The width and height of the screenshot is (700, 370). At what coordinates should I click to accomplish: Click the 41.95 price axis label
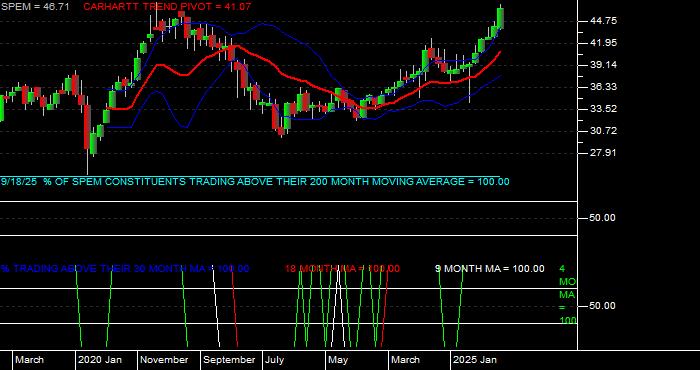coord(603,43)
